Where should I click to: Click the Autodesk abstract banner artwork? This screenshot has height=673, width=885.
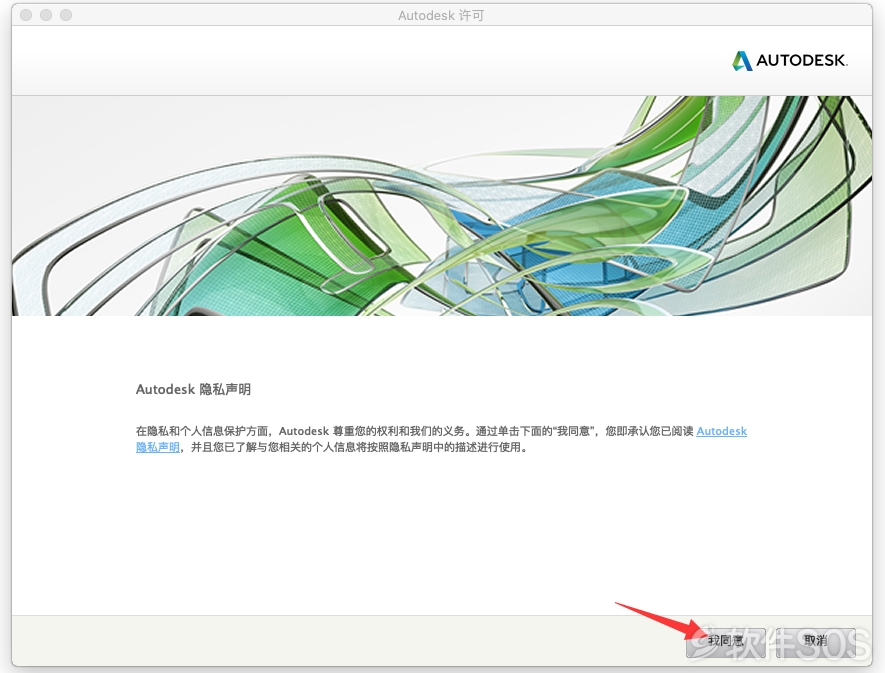coord(442,206)
